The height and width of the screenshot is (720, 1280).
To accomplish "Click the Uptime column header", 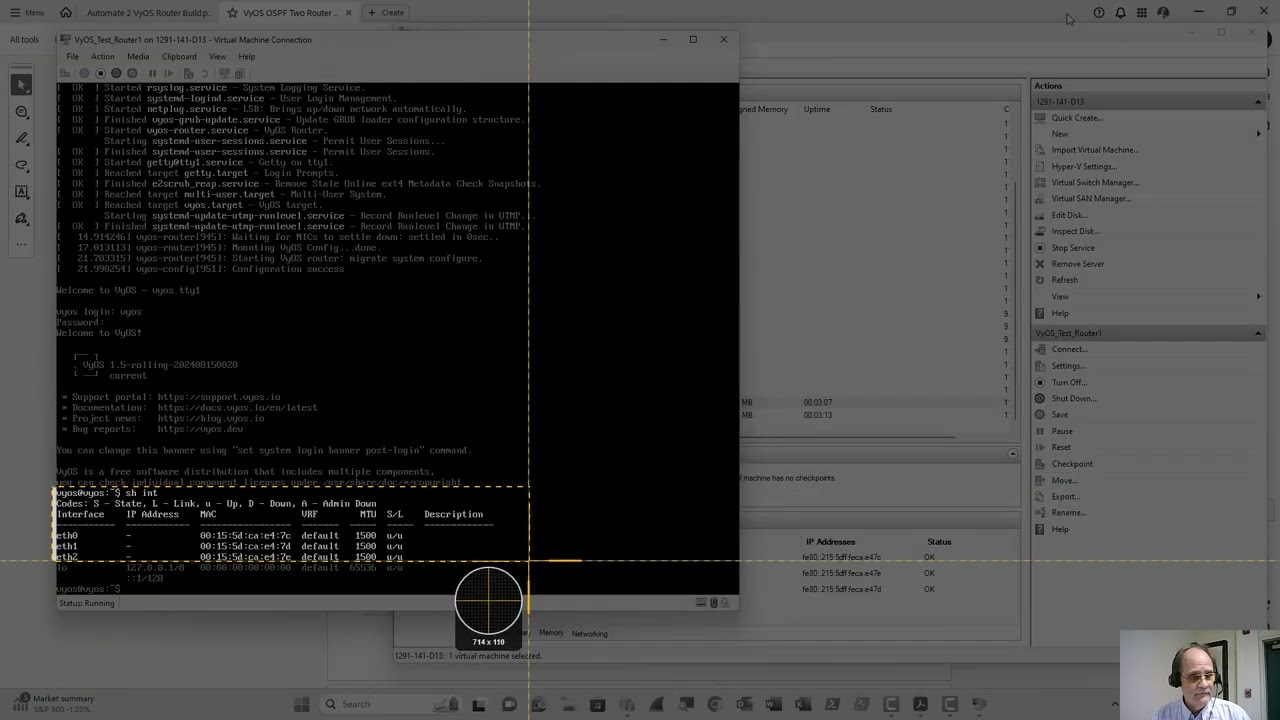I will [x=817, y=109].
